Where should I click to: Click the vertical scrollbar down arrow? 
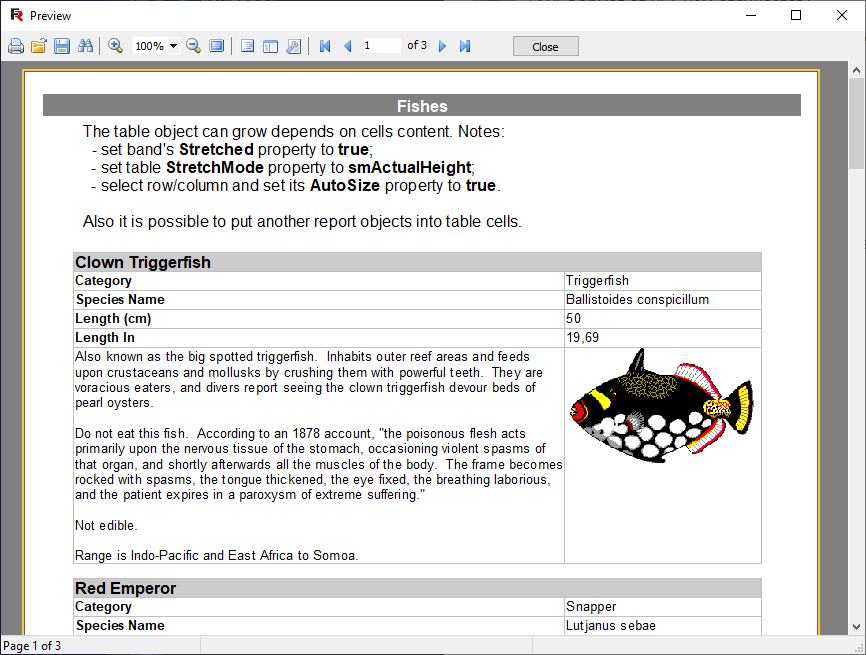856,626
